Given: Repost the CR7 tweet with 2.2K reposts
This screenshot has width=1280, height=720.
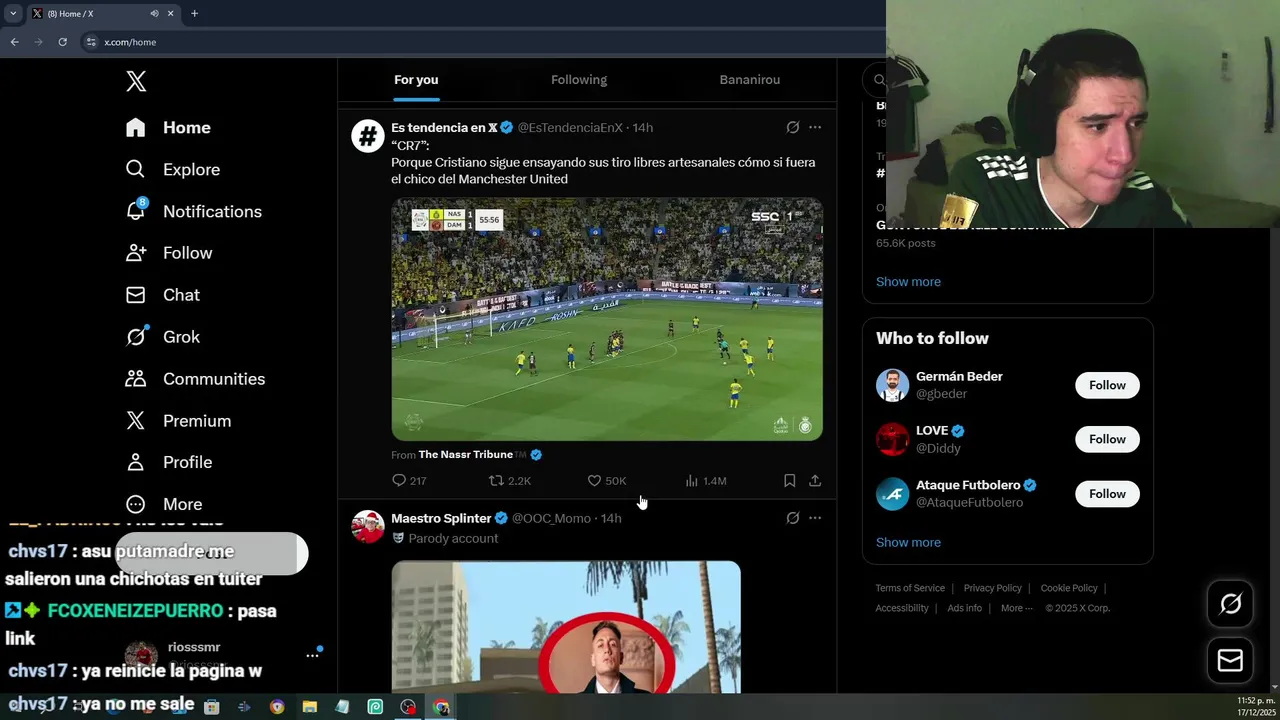Looking at the screenshot, I should [x=509, y=481].
